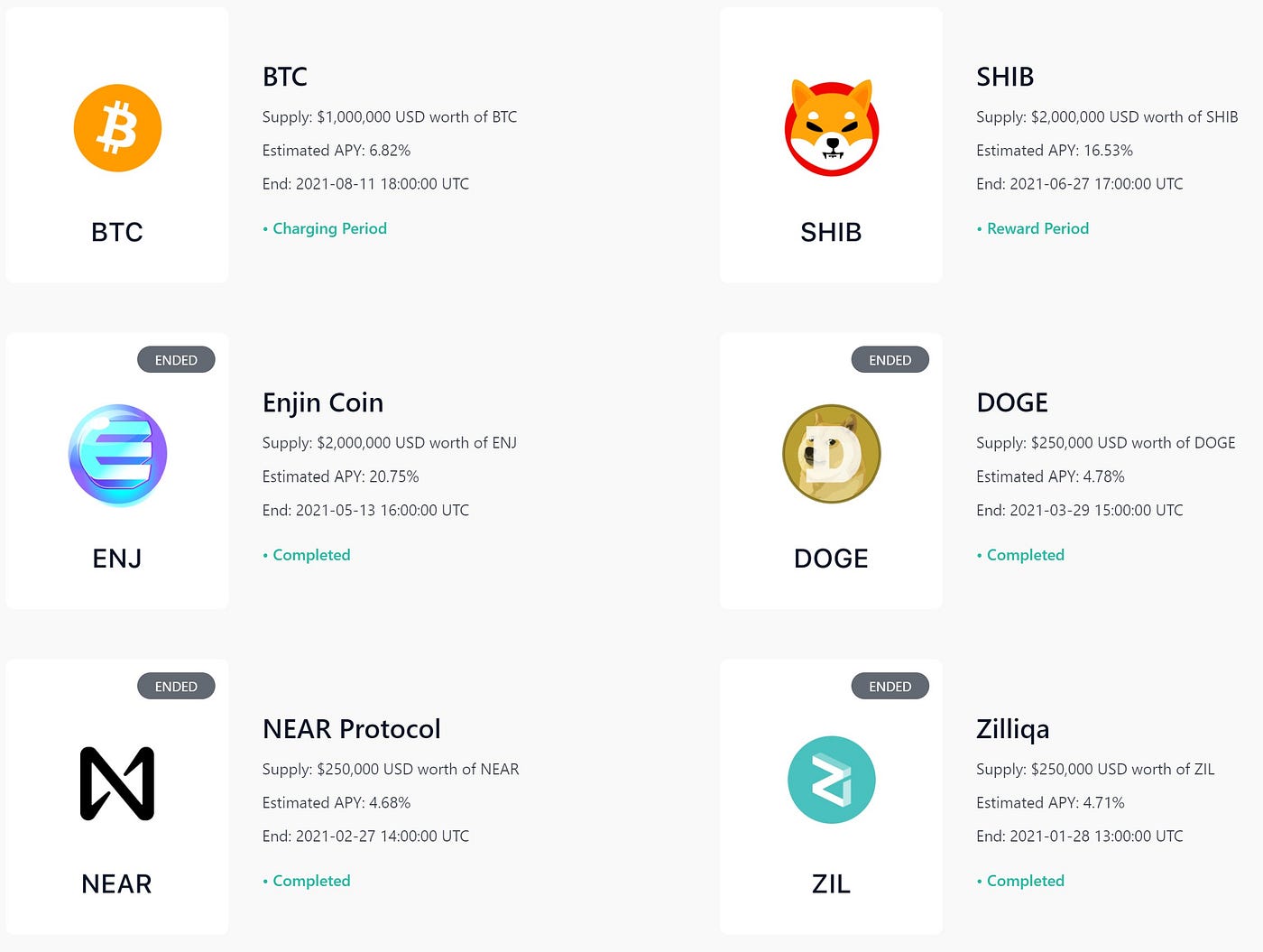Open the NEAR Protocol heading
This screenshot has height=952, width=1263.
(x=352, y=729)
